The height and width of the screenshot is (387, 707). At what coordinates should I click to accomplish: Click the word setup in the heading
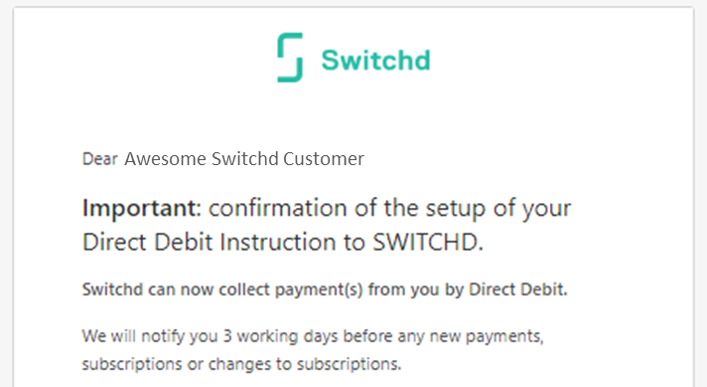(455, 209)
